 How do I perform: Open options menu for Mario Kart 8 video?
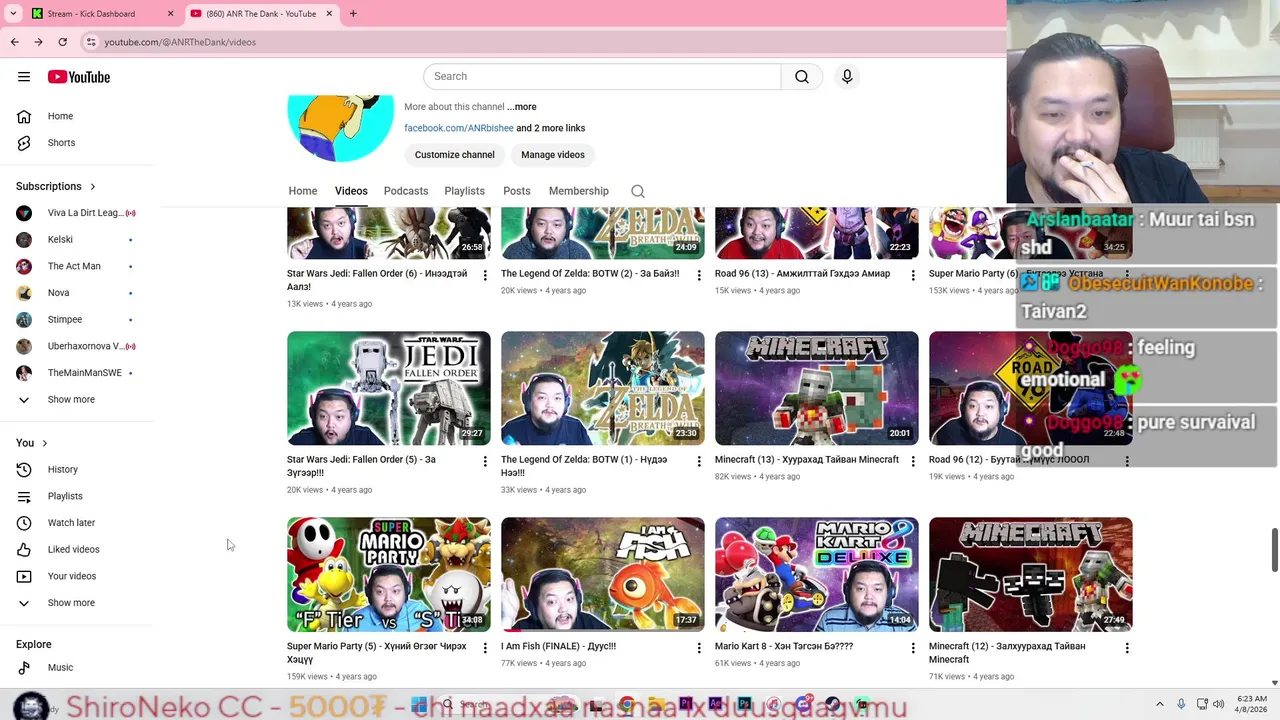point(913,648)
